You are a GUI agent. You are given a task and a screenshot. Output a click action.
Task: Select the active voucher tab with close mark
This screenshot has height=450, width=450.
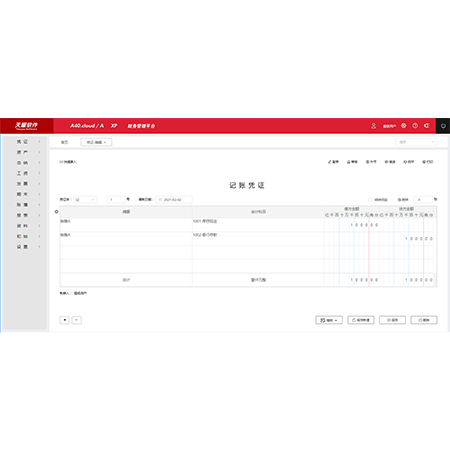(x=96, y=142)
